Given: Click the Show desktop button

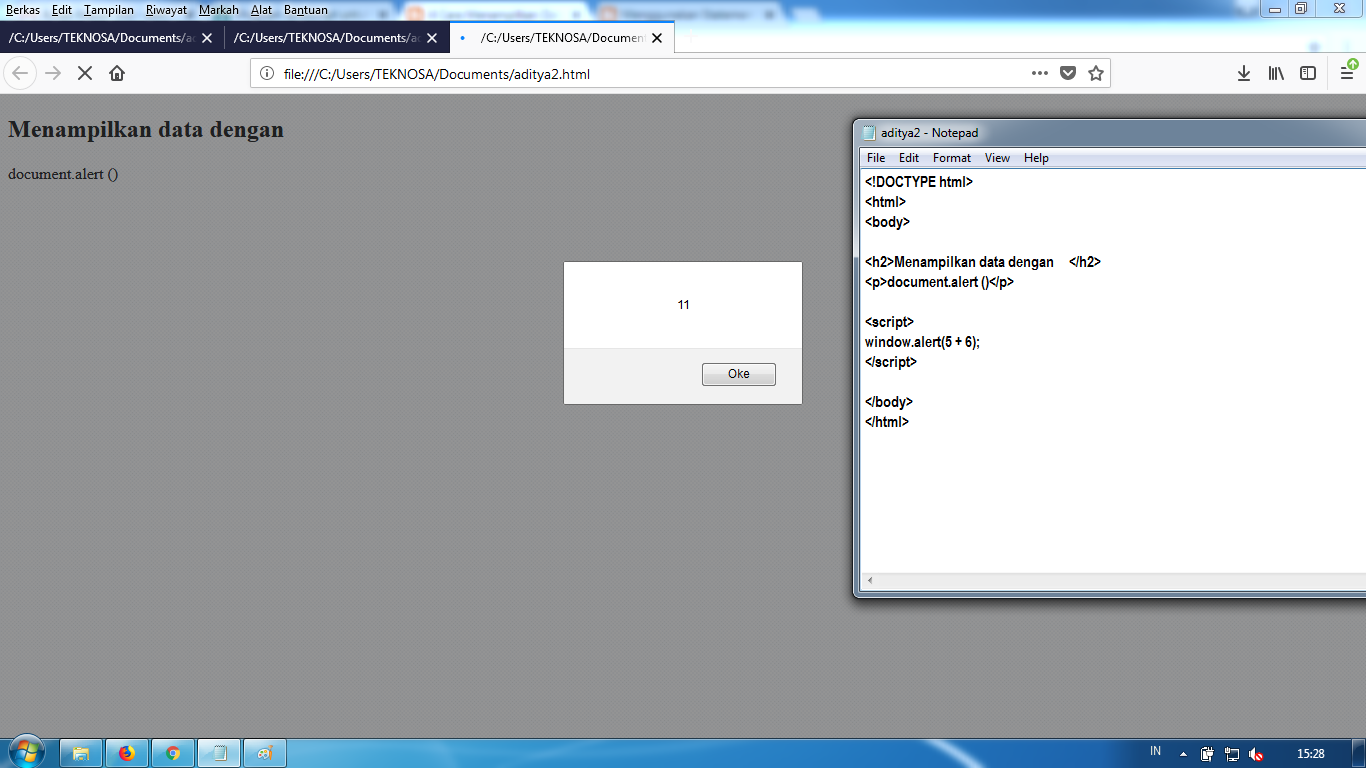Looking at the screenshot, I should click(x=1359, y=753).
